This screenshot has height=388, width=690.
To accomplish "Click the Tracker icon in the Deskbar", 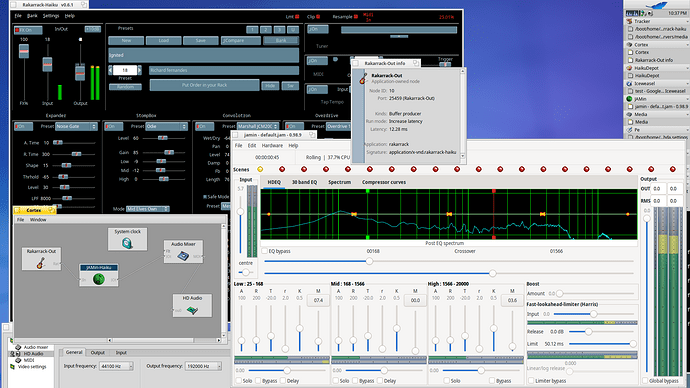I will click(629, 21).
